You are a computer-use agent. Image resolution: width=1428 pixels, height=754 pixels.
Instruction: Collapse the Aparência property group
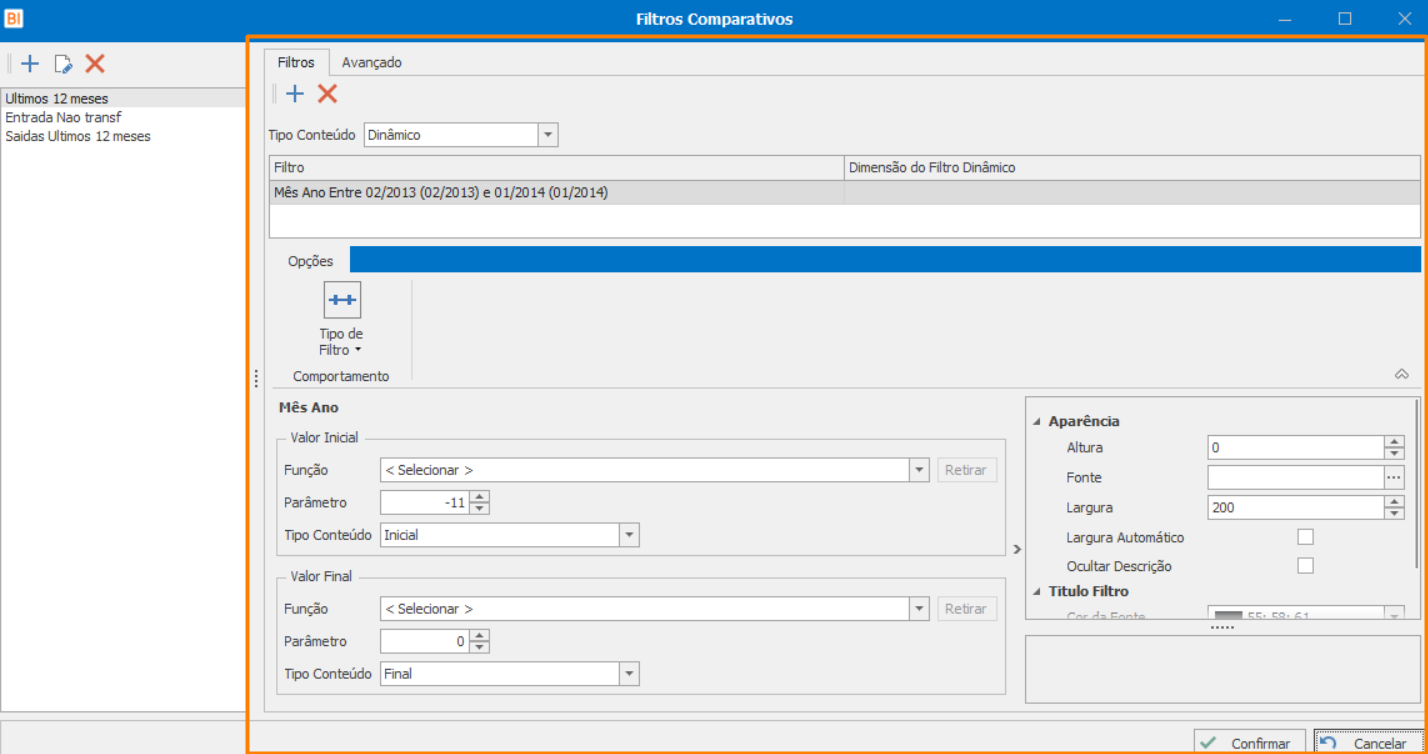click(x=1036, y=422)
